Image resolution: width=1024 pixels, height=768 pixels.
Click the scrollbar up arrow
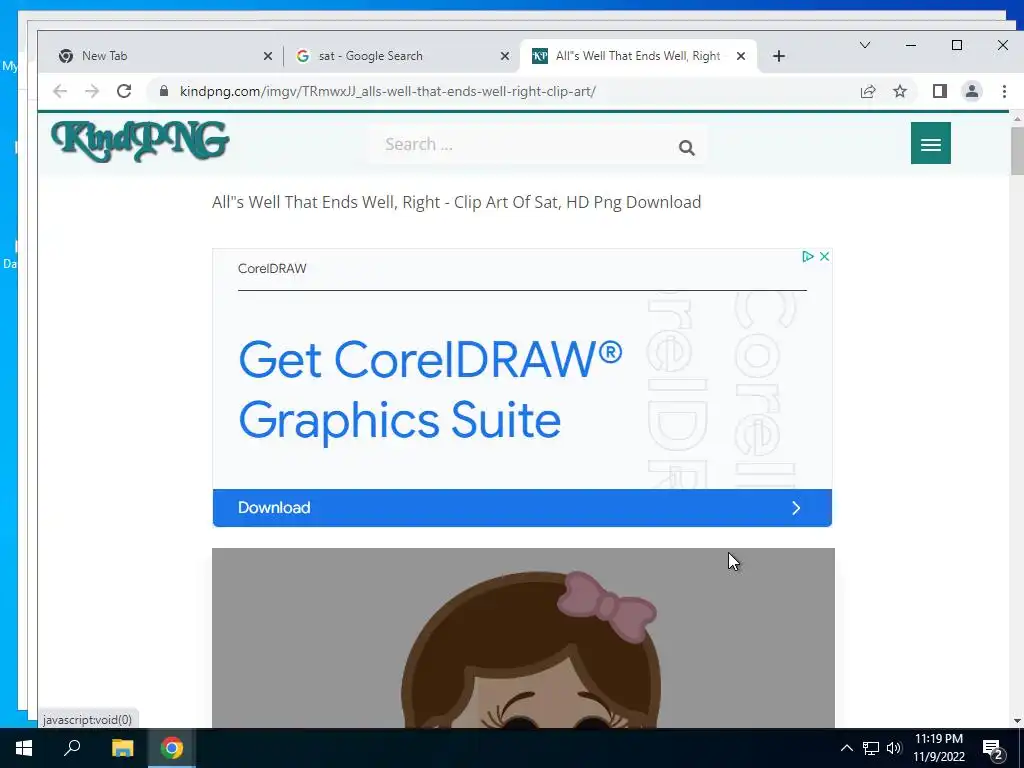1017,119
